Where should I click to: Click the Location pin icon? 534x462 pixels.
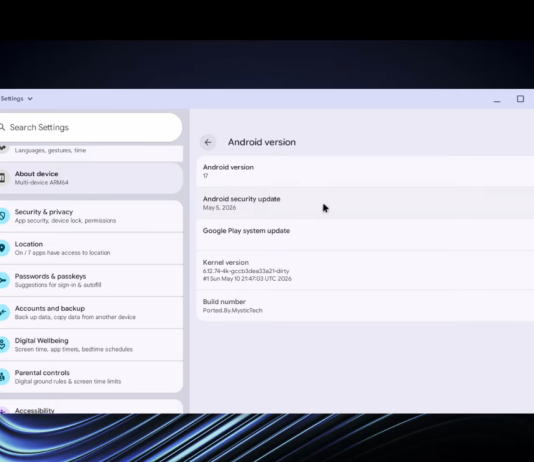click(x=3, y=248)
